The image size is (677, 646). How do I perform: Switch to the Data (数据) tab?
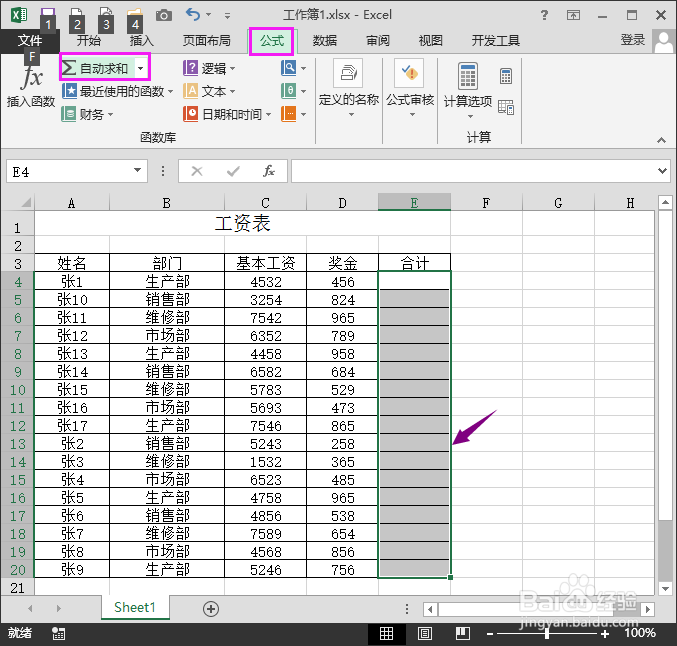[x=325, y=41]
